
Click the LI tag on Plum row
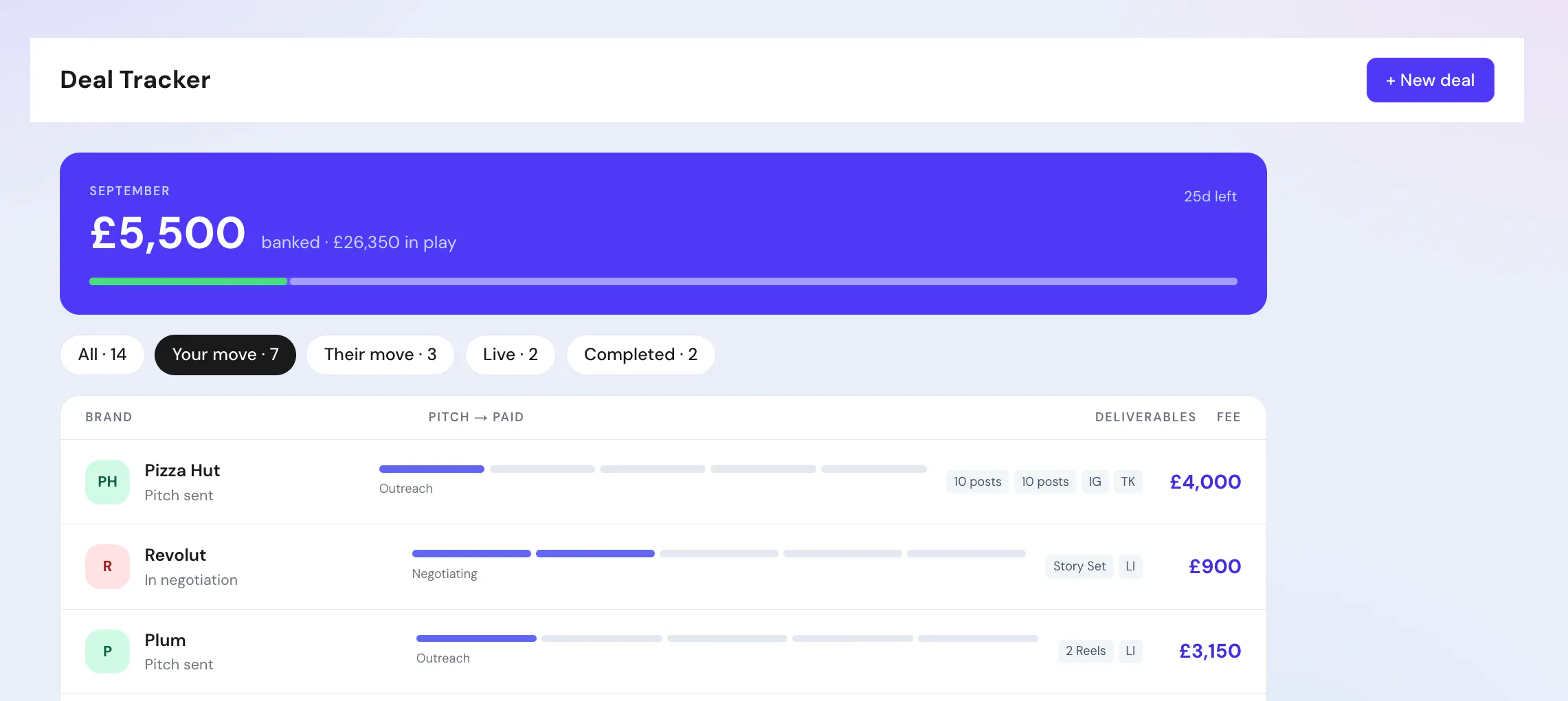tap(1130, 651)
